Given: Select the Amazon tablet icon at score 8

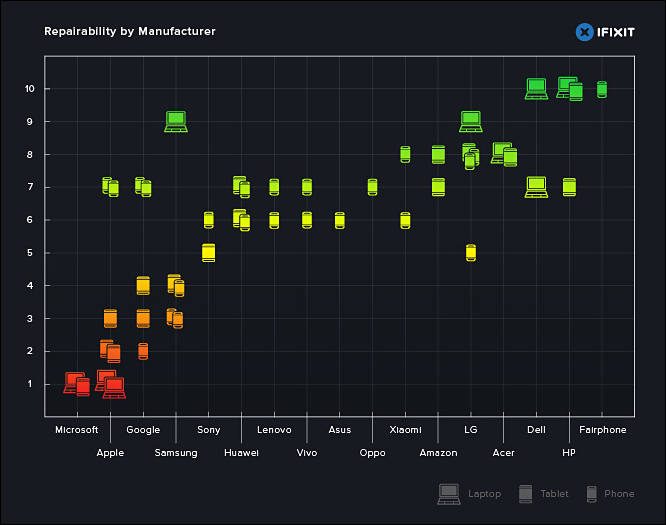Looking at the screenshot, I should 438,155.
